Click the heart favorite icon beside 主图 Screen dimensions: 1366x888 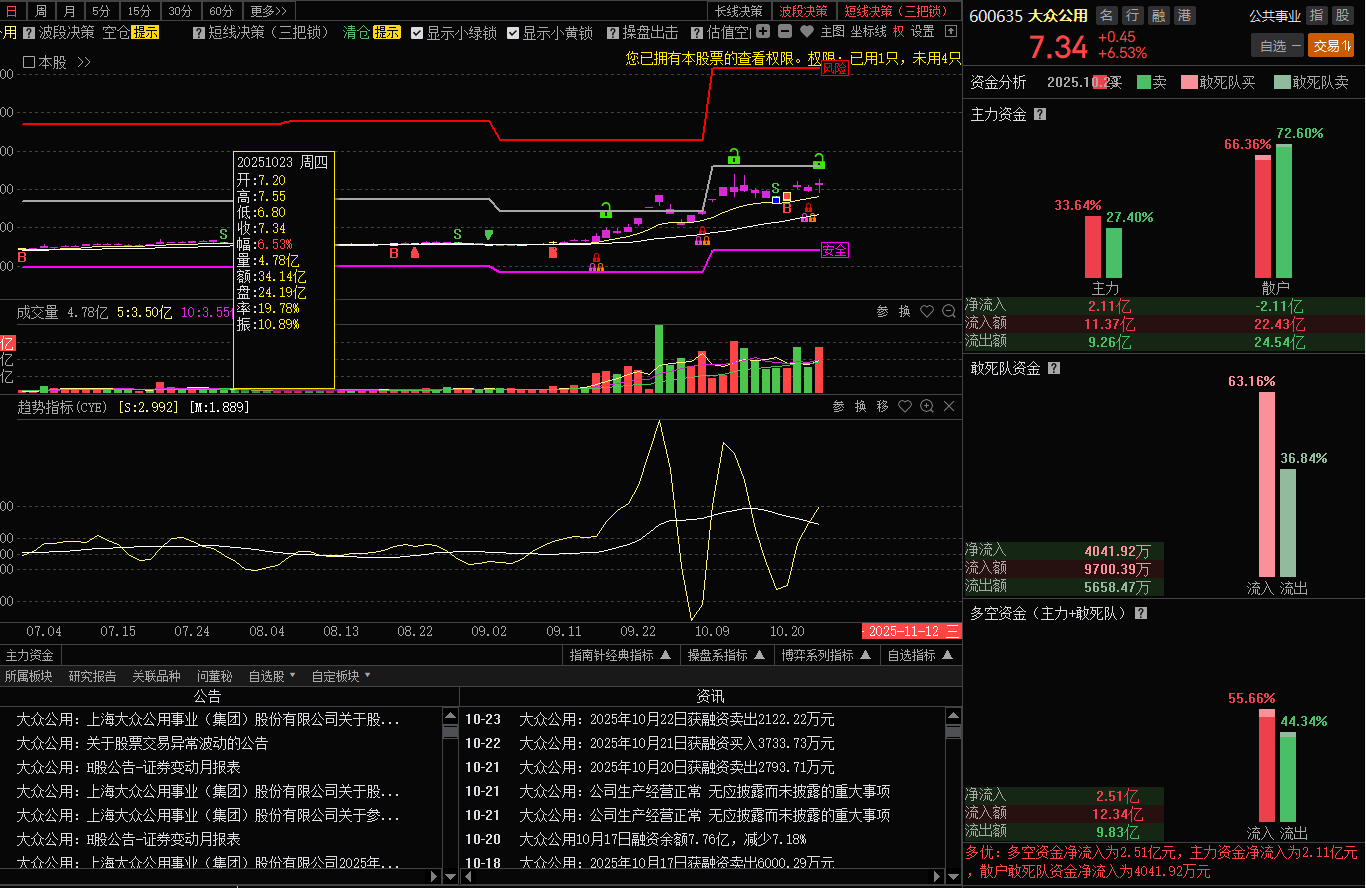click(806, 32)
